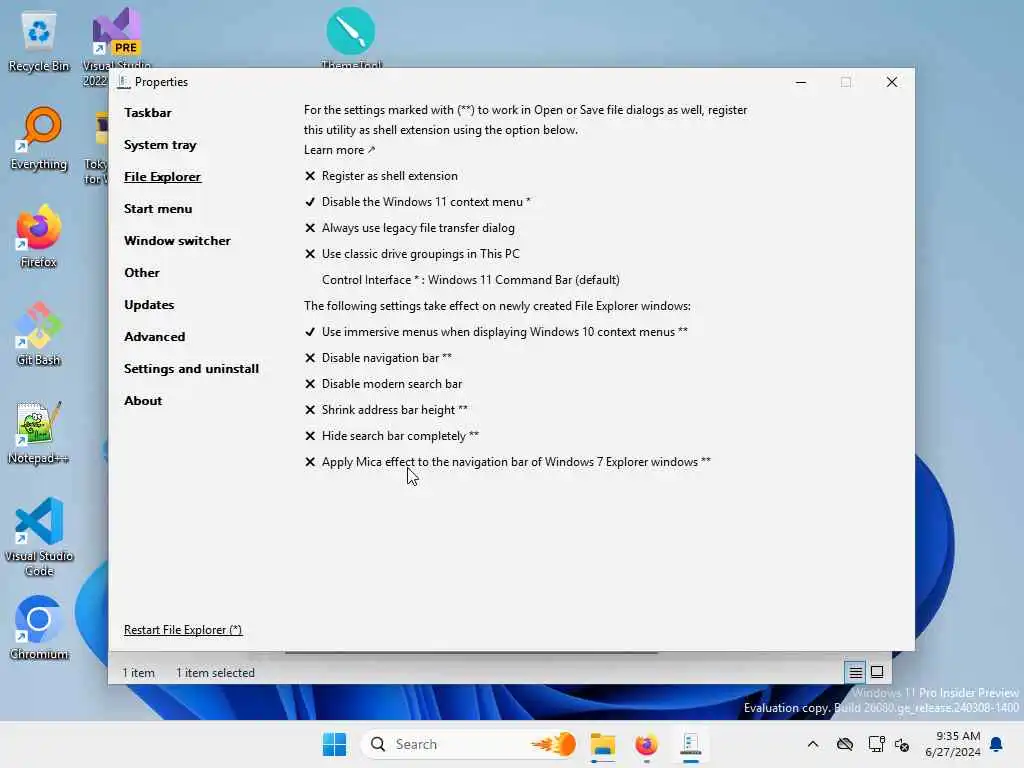Open the Control Interface option selector
The image size is (1024, 768).
click(x=470, y=280)
